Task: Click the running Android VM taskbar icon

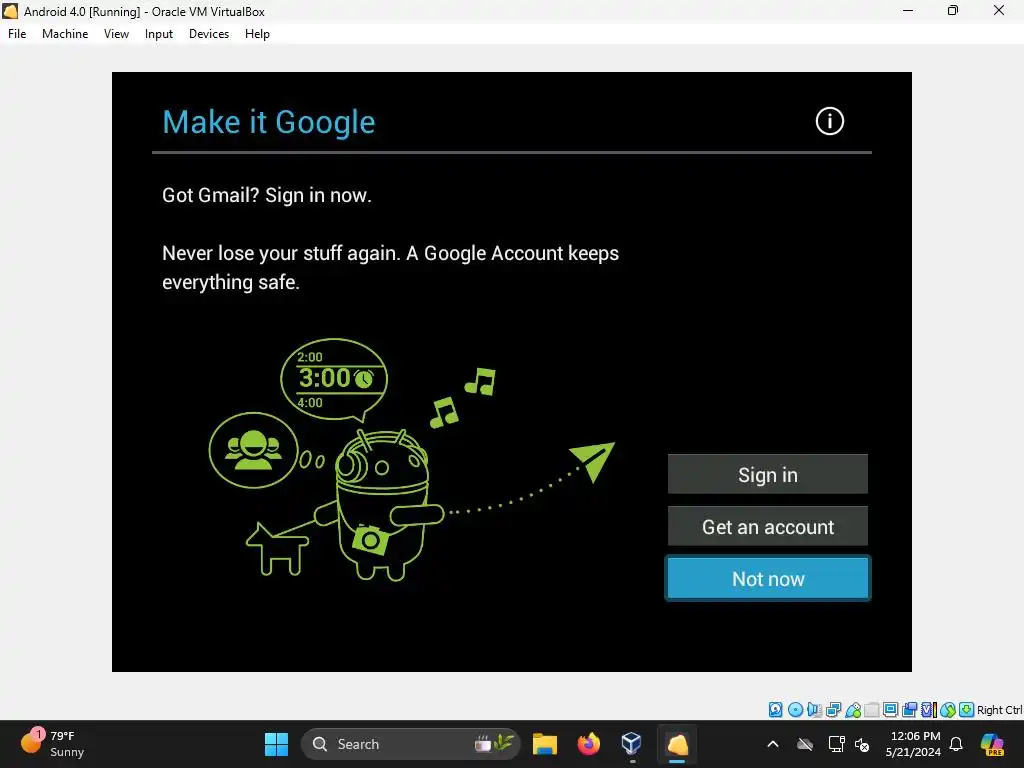Action: pyautogui.click(x=677, y=744)
